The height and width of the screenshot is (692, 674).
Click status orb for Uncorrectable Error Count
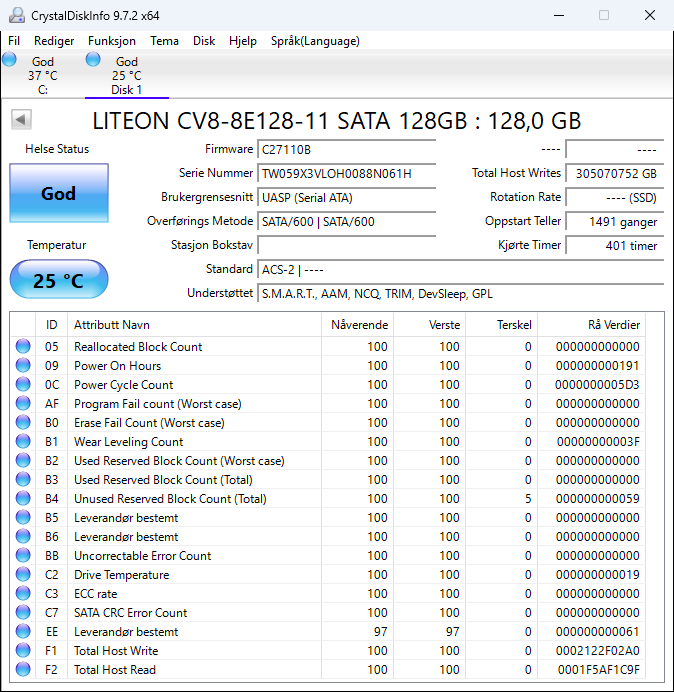[23, 555]
